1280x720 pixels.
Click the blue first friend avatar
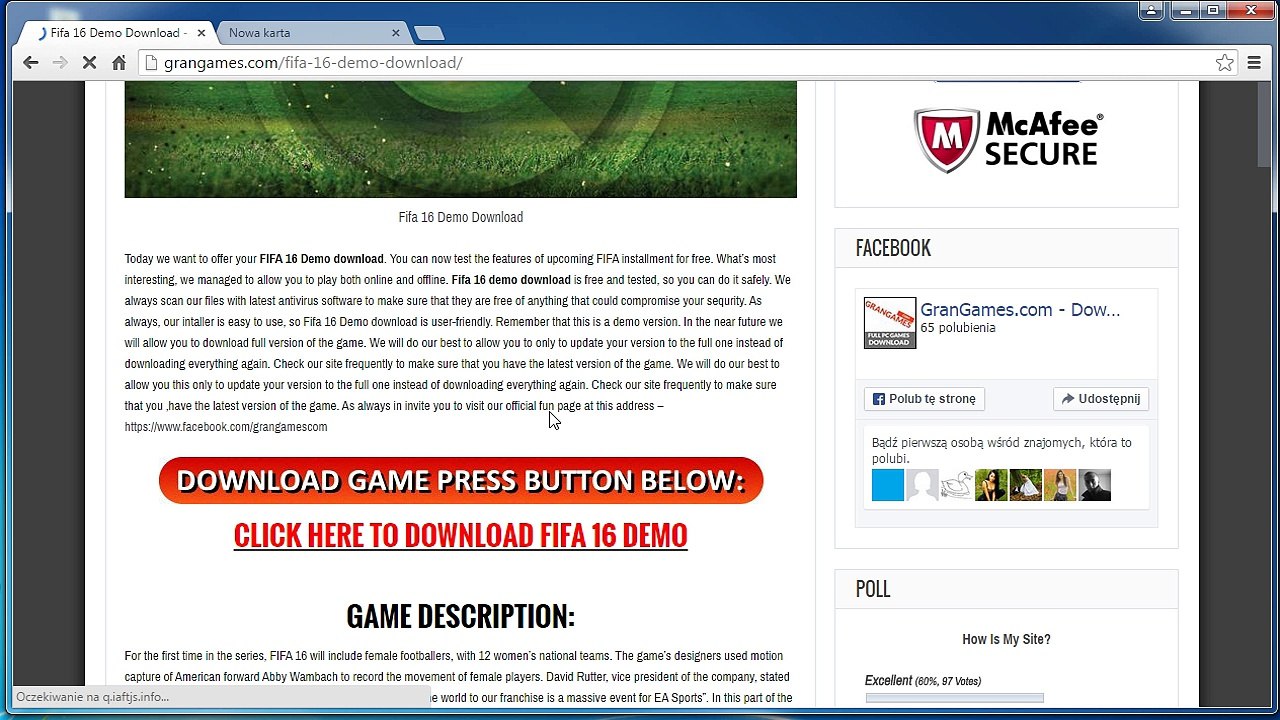pyautogui.click(x=888, y=485)
